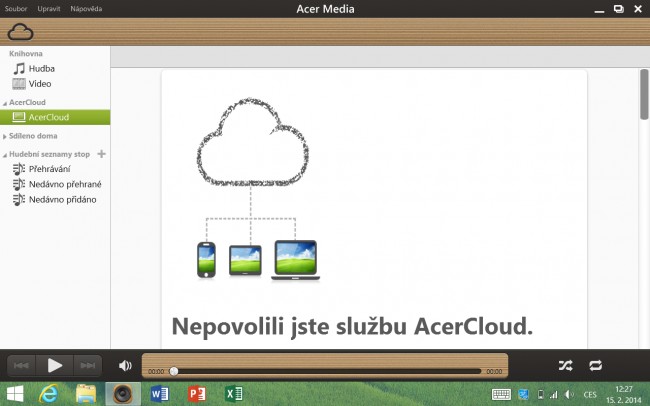Launch Internet Explorer from taskbar
The height and width of the screenshot is (406, 650).
49,394
